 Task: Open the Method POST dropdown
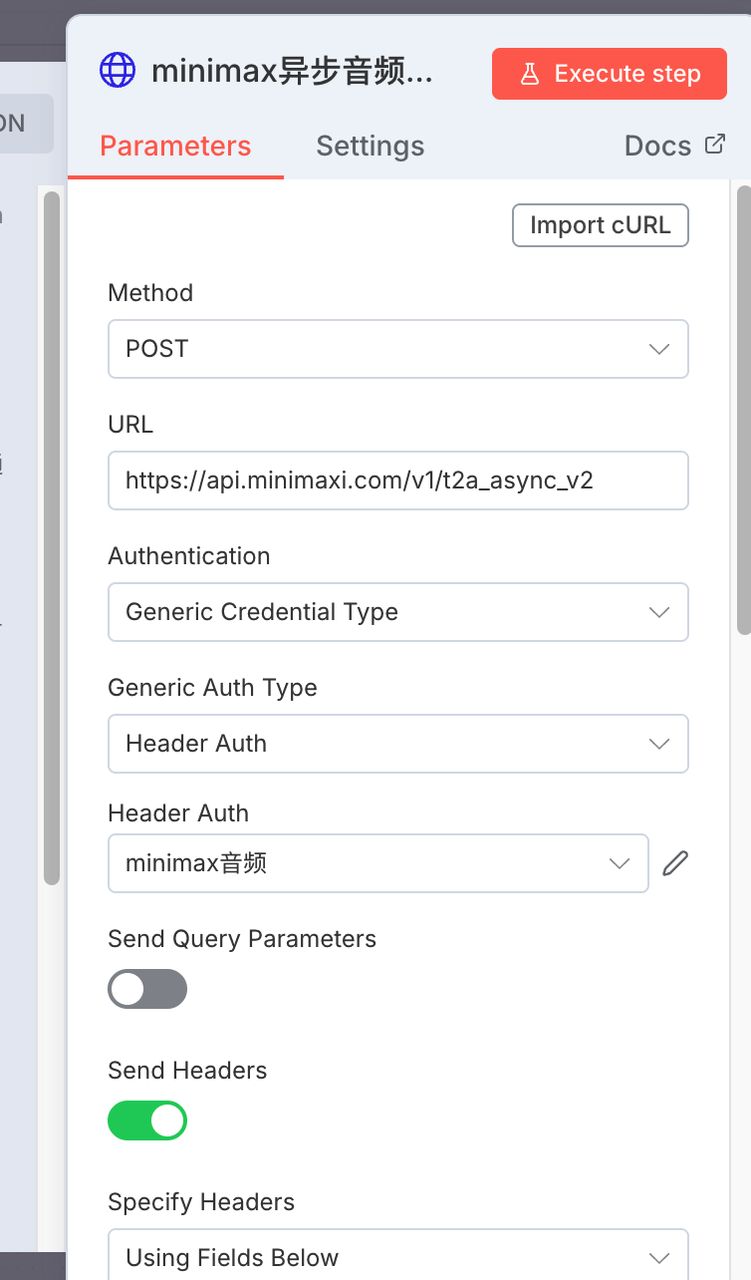click(398, 349)
